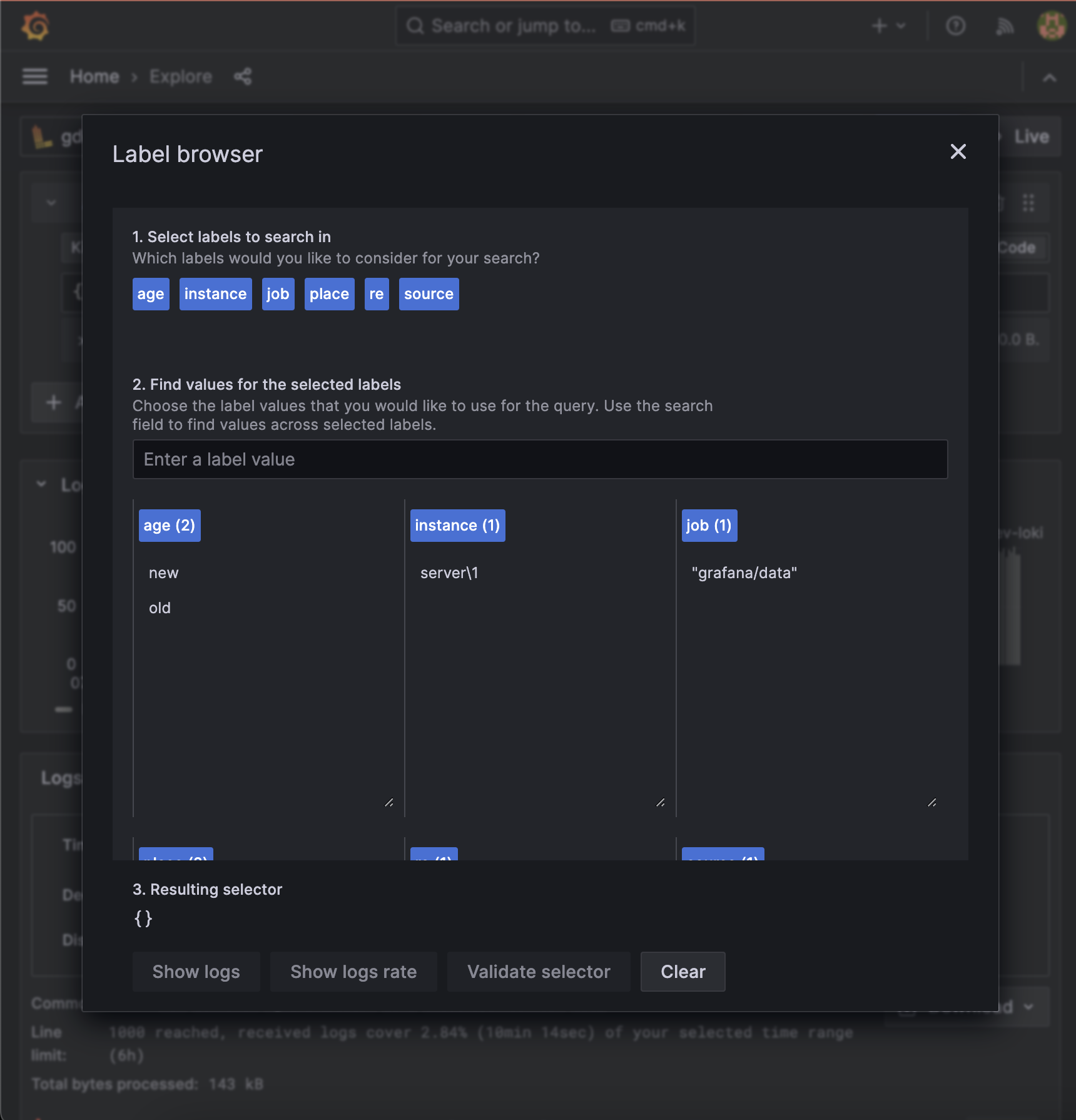
Task: Click the share icon next to Explore
Action: pos(243,76)
